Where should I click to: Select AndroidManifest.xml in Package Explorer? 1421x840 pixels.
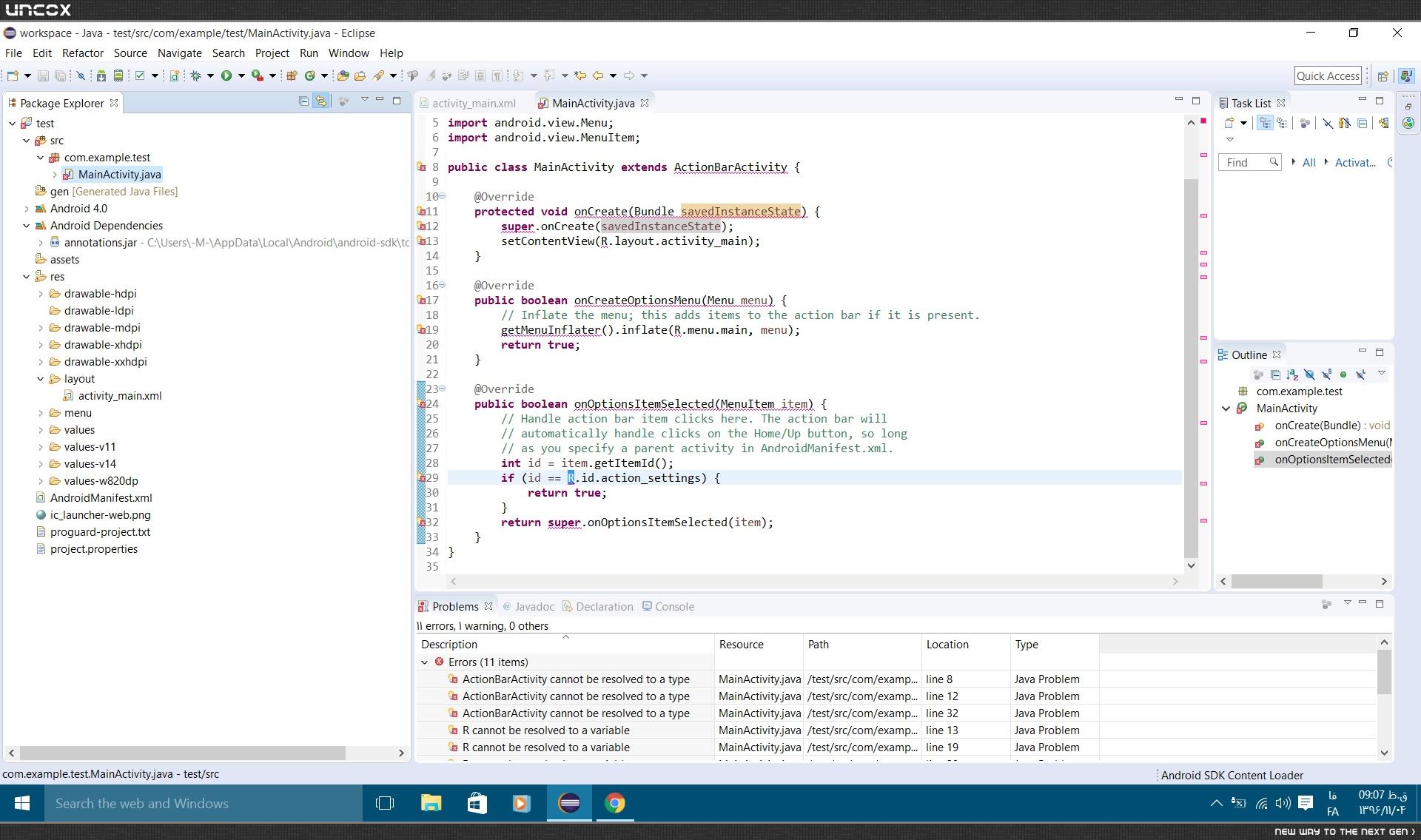click(101, 498)
